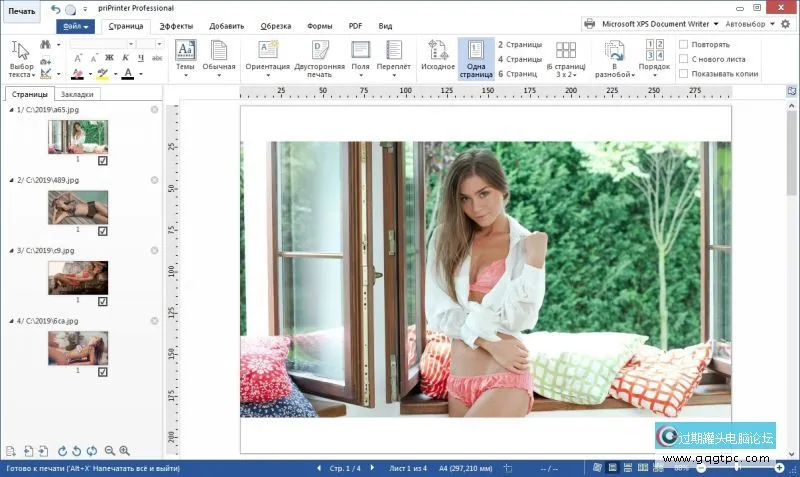The height and width of the screenshot is (477, 800).
Task: Click the zoom out magnifier in pages panel
Action: 110,450
